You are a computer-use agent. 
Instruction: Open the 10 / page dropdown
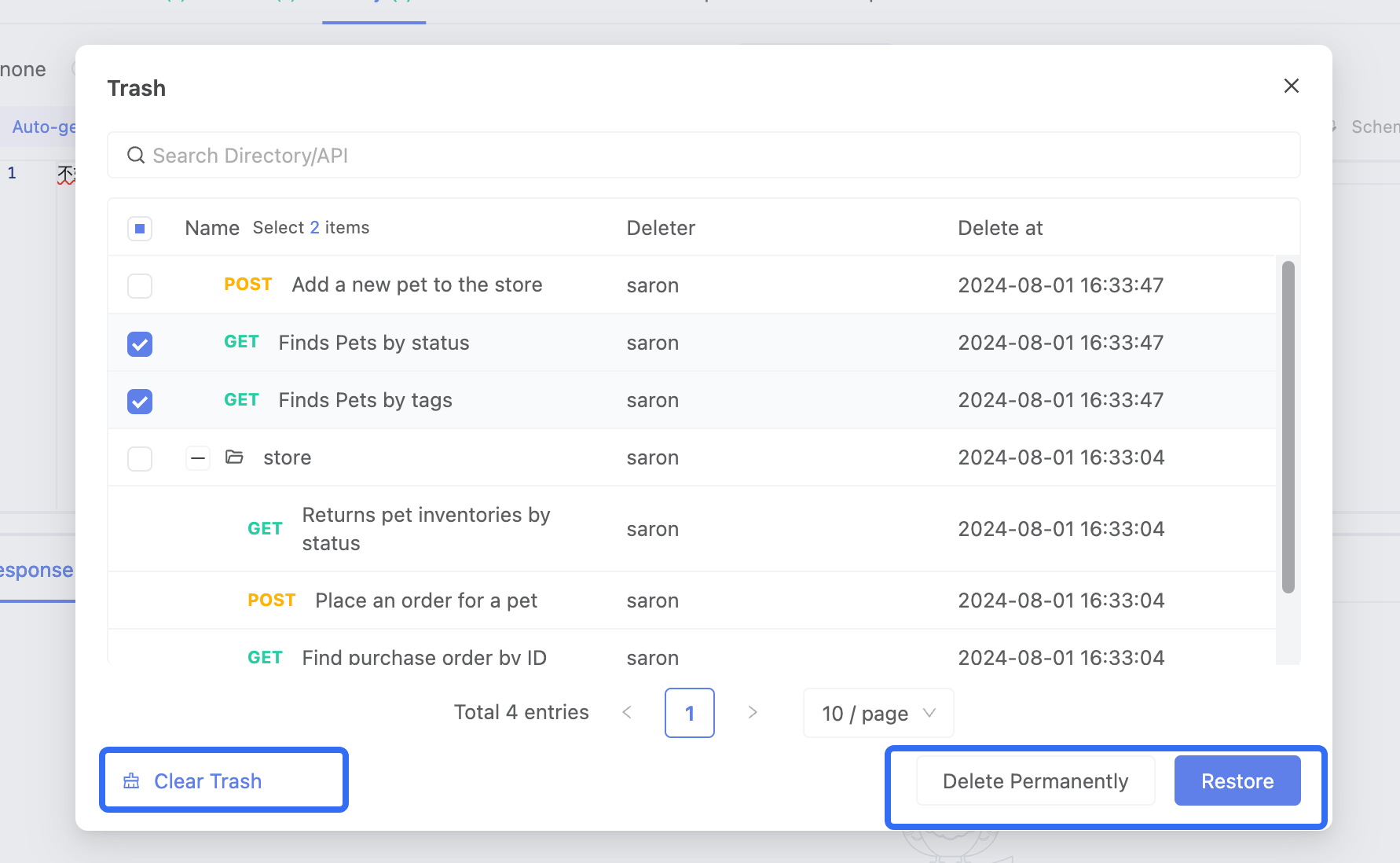[x=878, y=713]
